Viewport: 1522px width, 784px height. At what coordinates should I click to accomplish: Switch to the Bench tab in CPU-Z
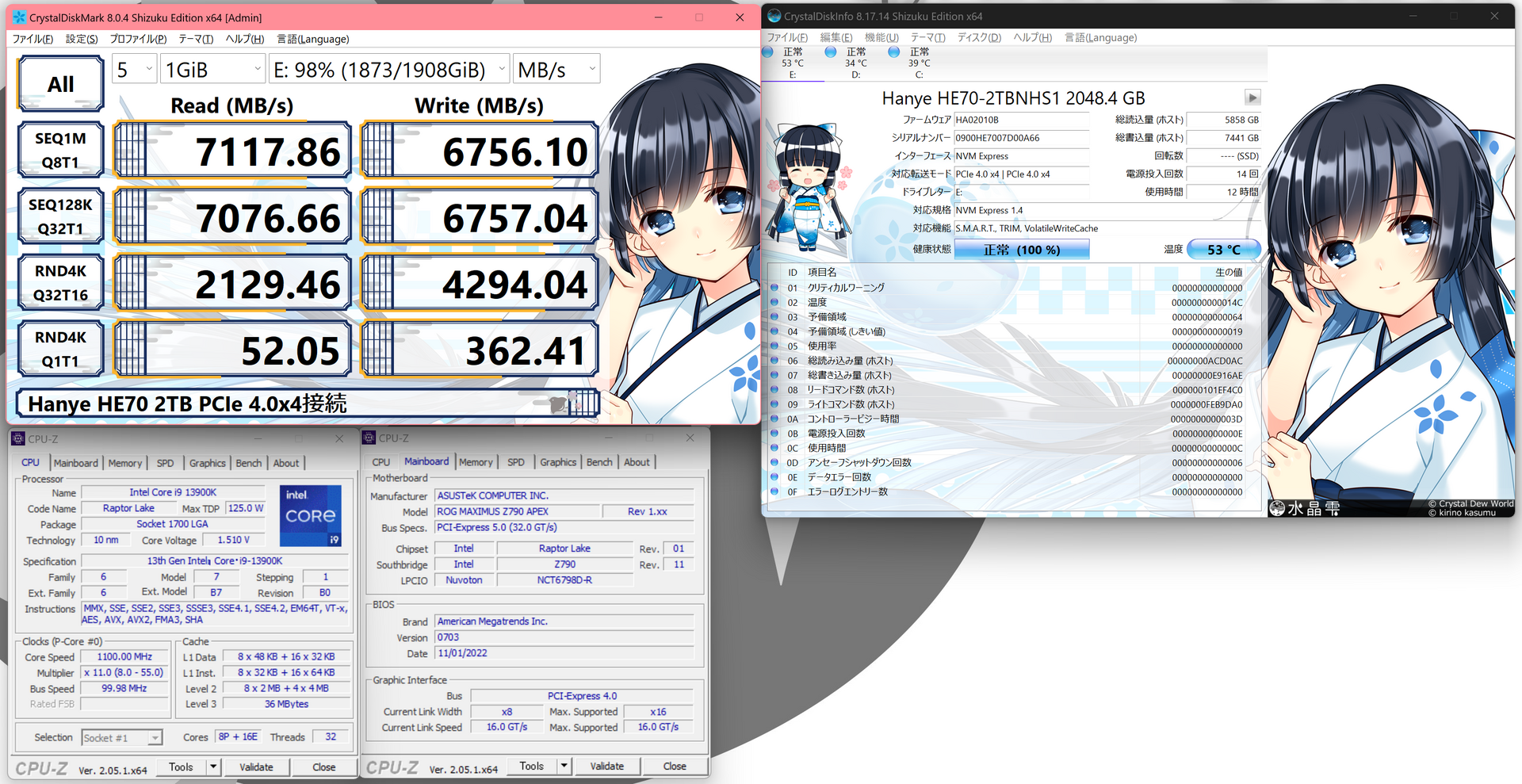tap(248, 463)
